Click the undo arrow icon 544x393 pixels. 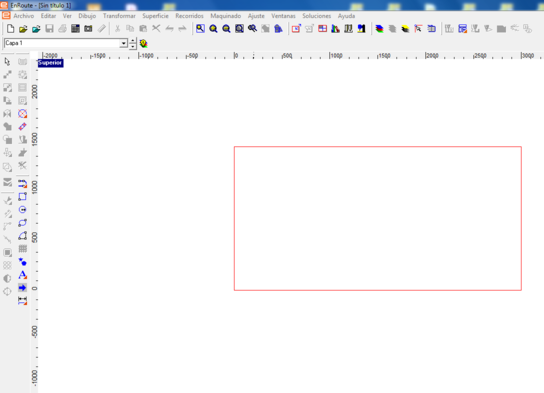click(x=169, y=29)
